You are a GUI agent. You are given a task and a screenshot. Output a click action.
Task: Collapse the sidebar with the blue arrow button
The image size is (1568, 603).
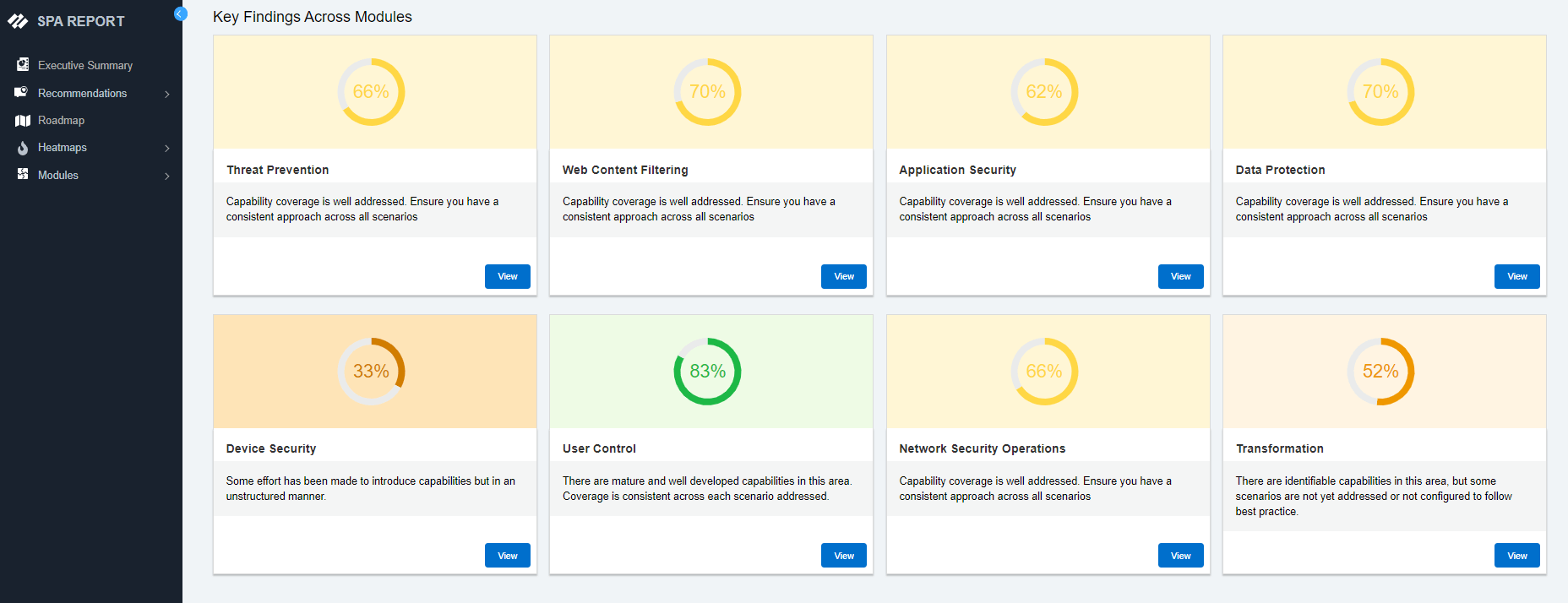[x=180, y=14]
